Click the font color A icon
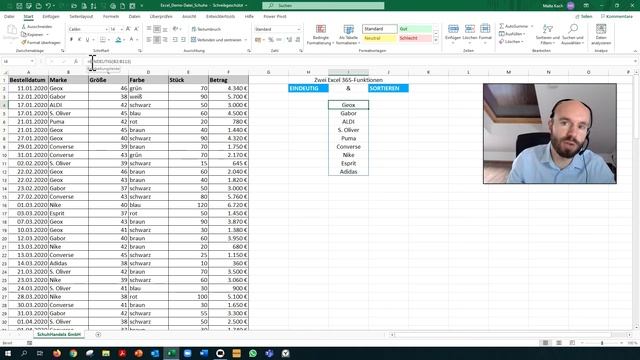 [131, 40]
